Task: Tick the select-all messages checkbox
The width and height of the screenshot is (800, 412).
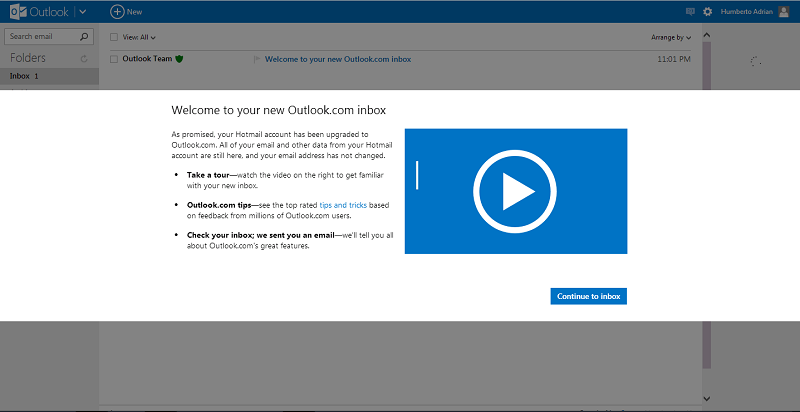Action: pos(114,37)
